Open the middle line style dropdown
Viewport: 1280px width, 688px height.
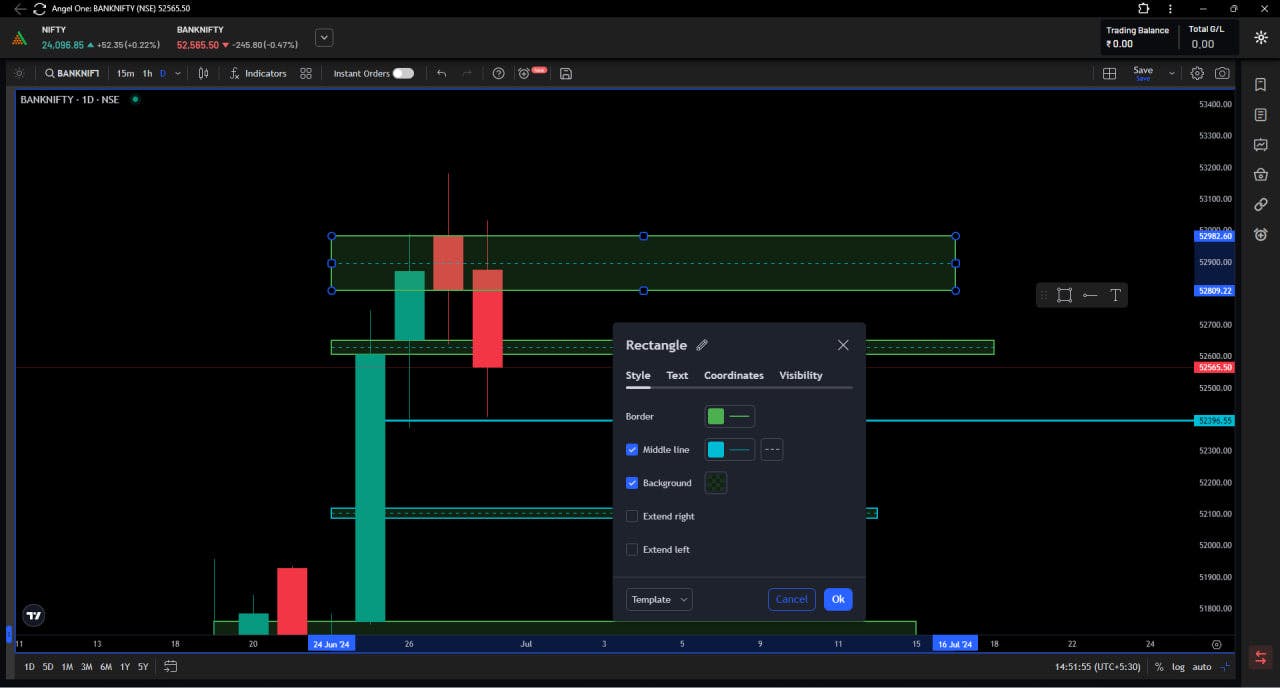point(772,450)
